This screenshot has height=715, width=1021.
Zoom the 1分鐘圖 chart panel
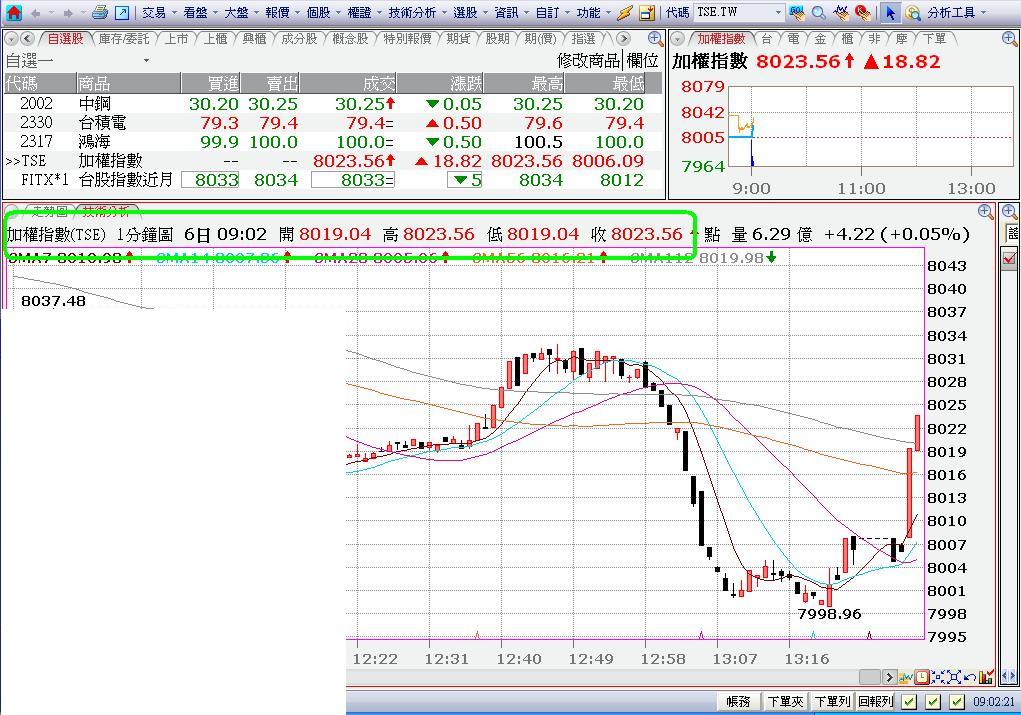click(x=986, y=211)
